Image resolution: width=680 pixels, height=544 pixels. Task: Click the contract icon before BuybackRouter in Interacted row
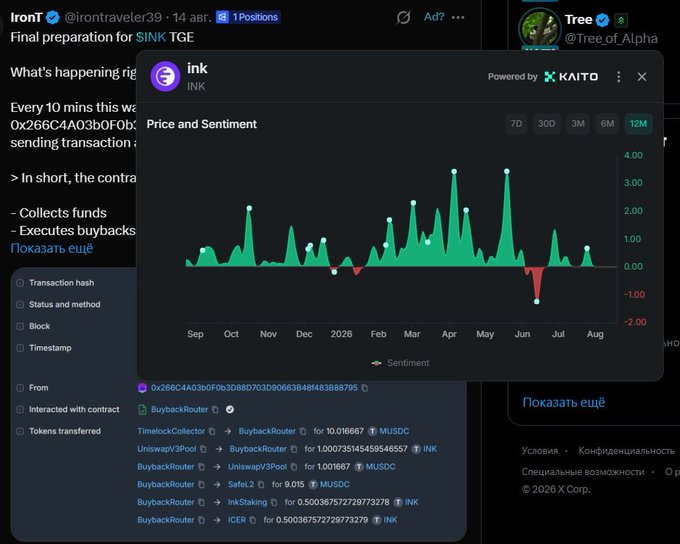142,410
